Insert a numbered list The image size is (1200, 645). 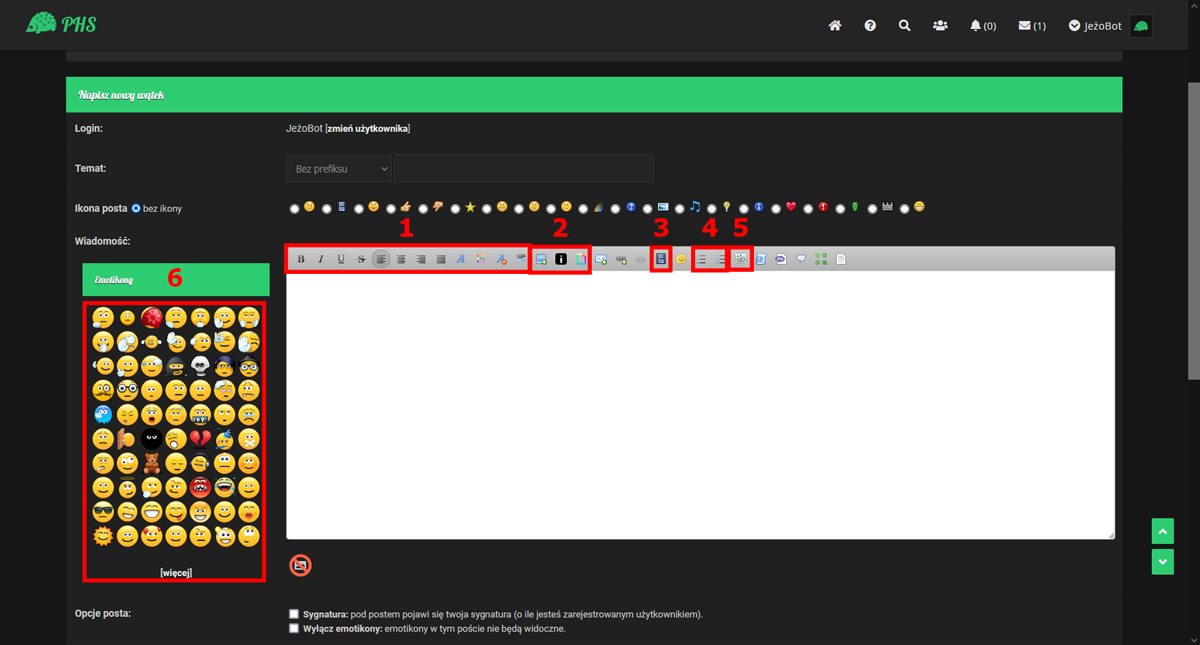pyautogui.click(x=721, y=259)
